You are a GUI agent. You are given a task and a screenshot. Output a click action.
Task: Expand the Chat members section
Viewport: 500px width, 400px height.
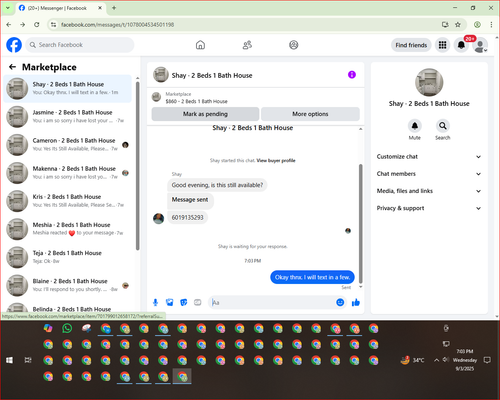point(429,174)
